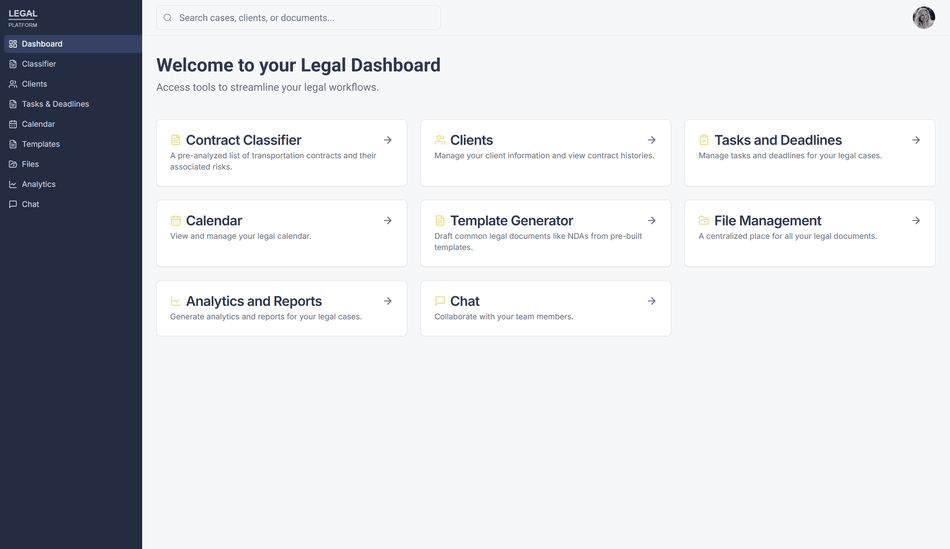Click the yellow Calendar card icon
The width and height of the screenshot is (950, 549).
pyautogui.click(x=175, y=221)
